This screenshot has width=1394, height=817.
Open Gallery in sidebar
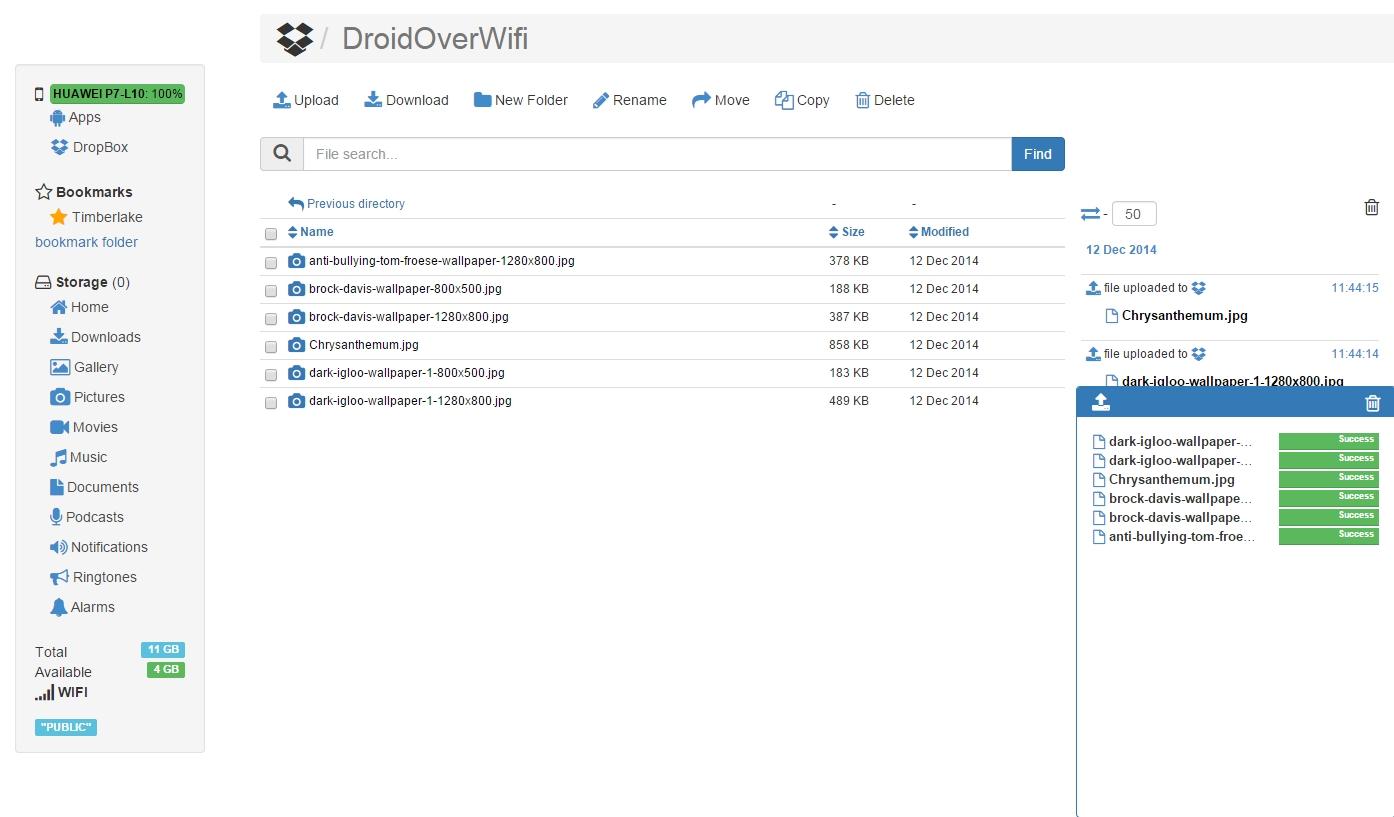click(x=84, y=367)
